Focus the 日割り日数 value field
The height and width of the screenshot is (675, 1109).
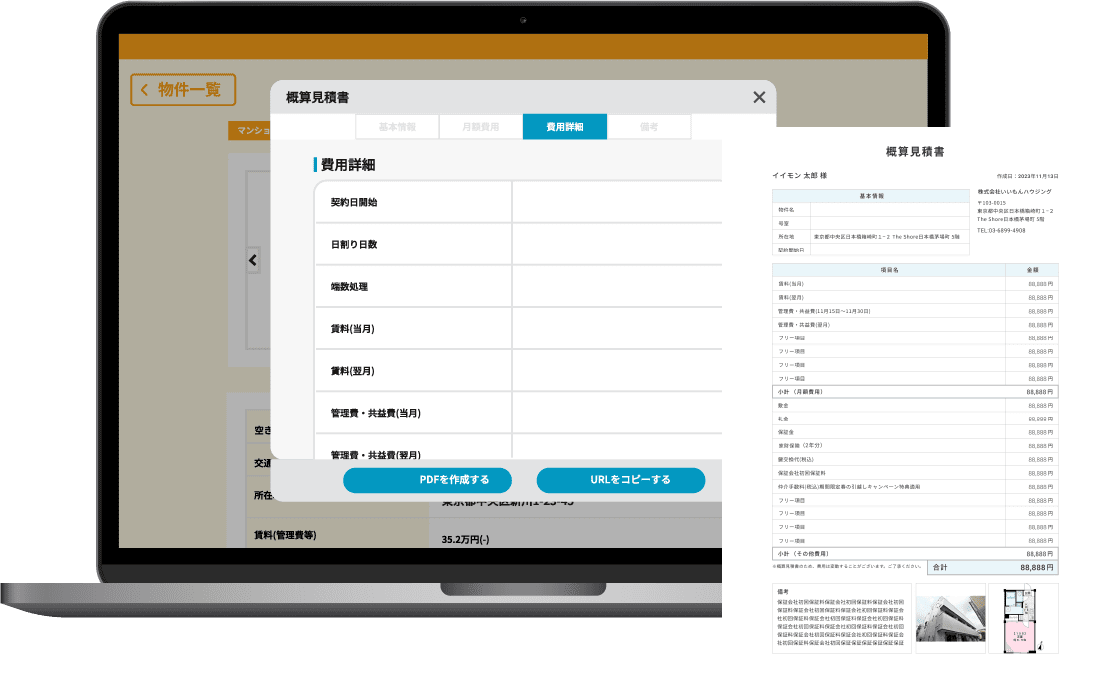pos(616,244)
